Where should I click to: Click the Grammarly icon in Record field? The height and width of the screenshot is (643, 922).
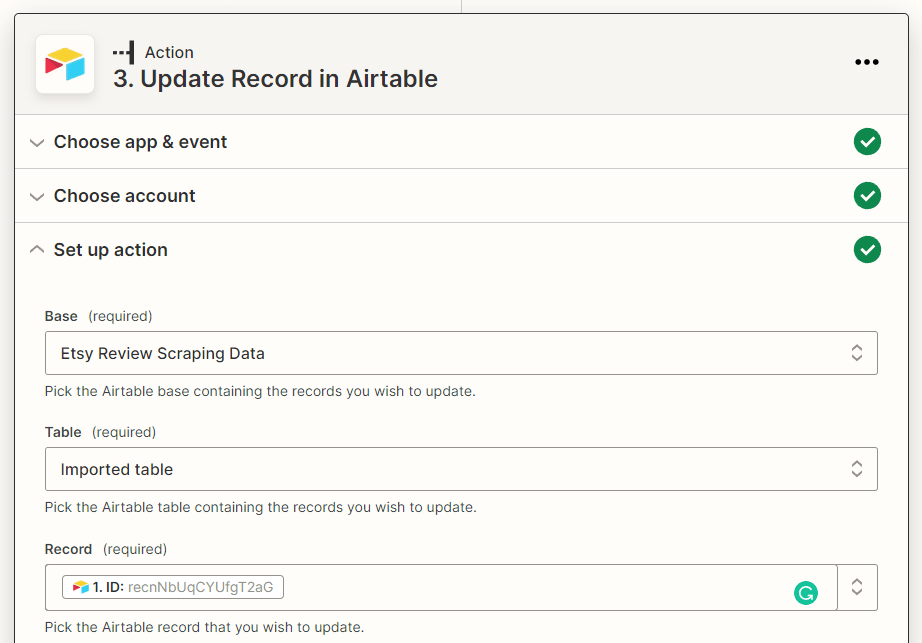coord(806,592)
